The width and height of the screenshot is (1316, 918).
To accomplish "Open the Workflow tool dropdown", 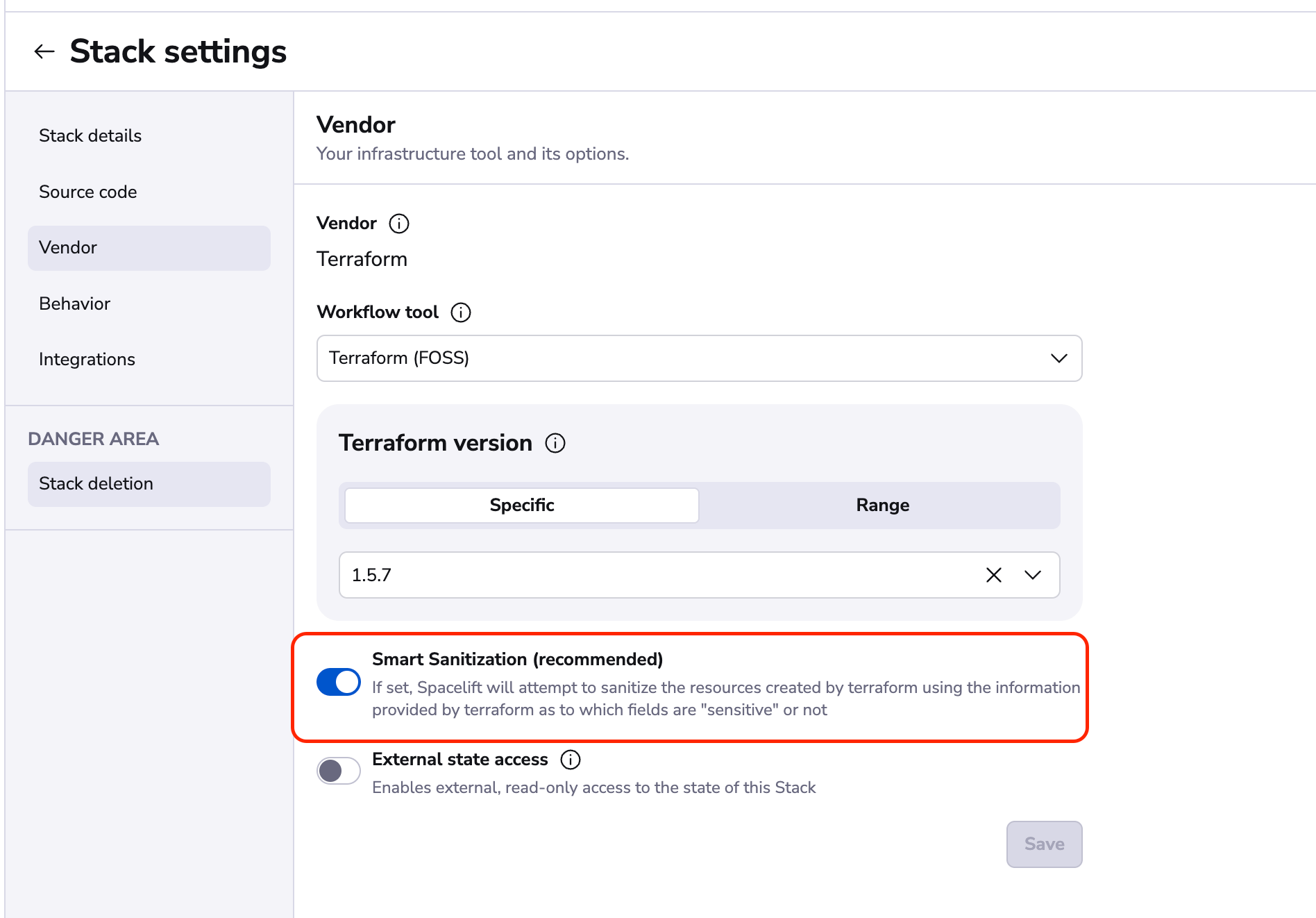I will click(x=699, y=358).
